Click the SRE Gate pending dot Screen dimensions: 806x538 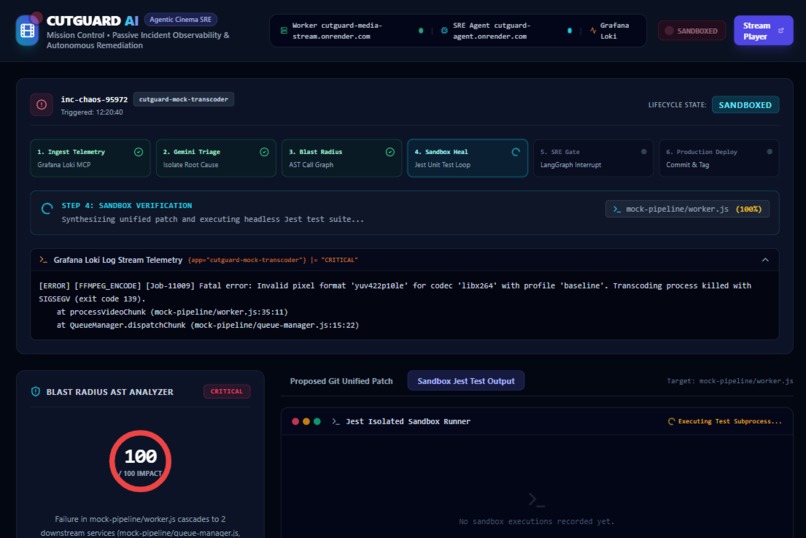(x=644, y=152)
